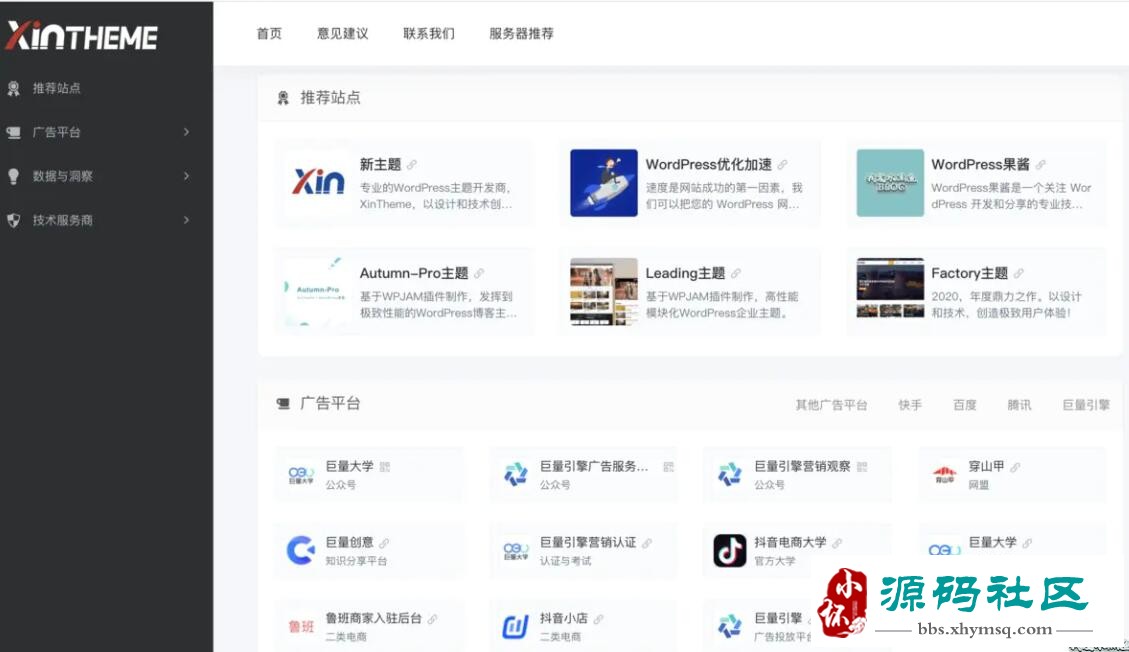Click the link icon beside WordPress果酱

(x=1040, y=165)
